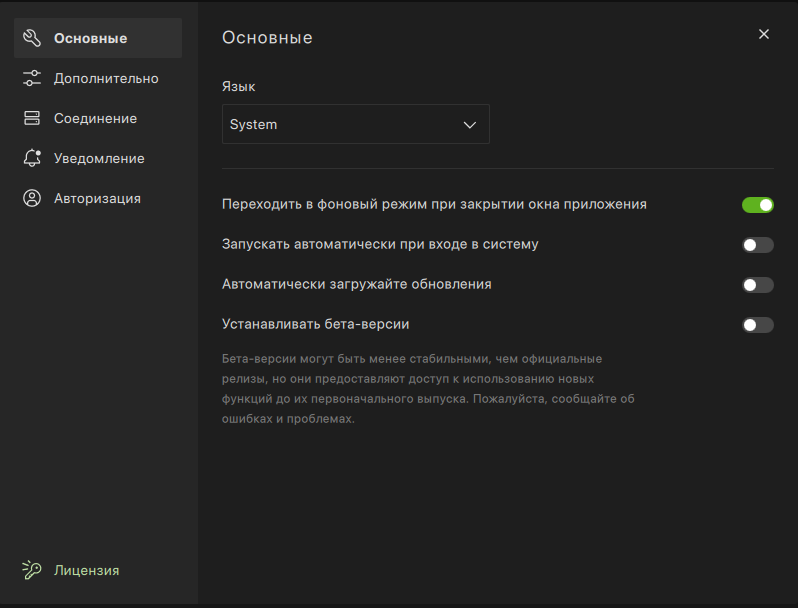Viewport: 798px width, 608px height.
Task: Switch to the Дополнительно settings section
Action: point(106,78)
